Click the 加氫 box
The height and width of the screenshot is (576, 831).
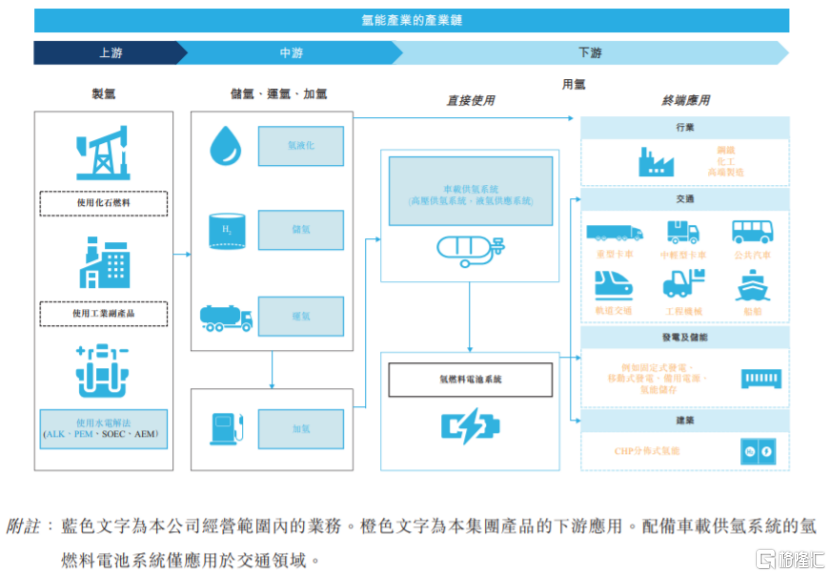pos(301,429)
